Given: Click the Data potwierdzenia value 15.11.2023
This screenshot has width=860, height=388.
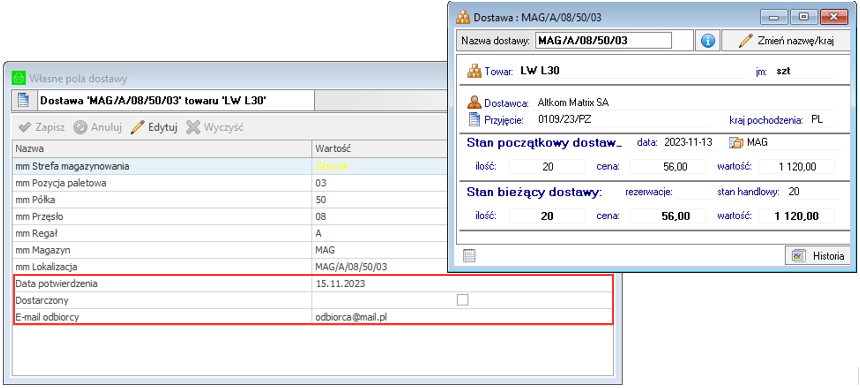Looking at the screenshot, I should pyautogui.click(x=341, y=284).
